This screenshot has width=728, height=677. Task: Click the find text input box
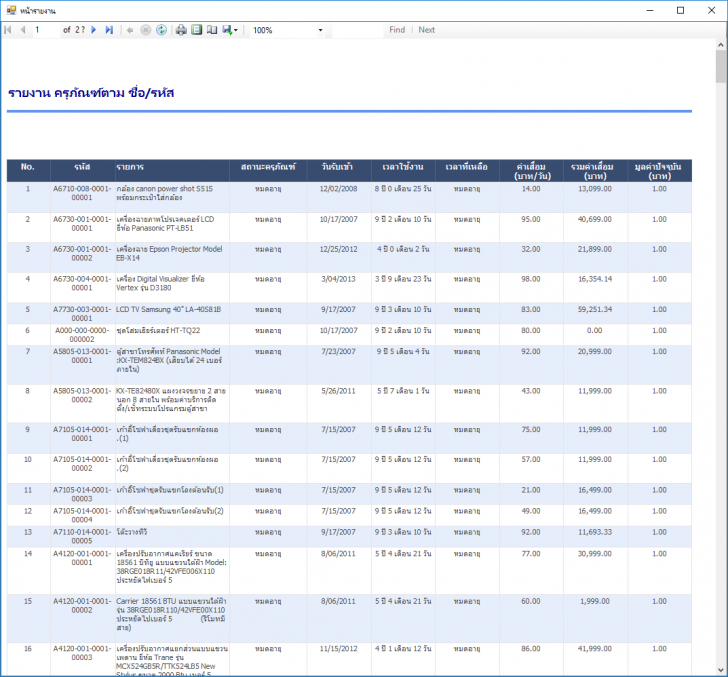tap(355, 30)
